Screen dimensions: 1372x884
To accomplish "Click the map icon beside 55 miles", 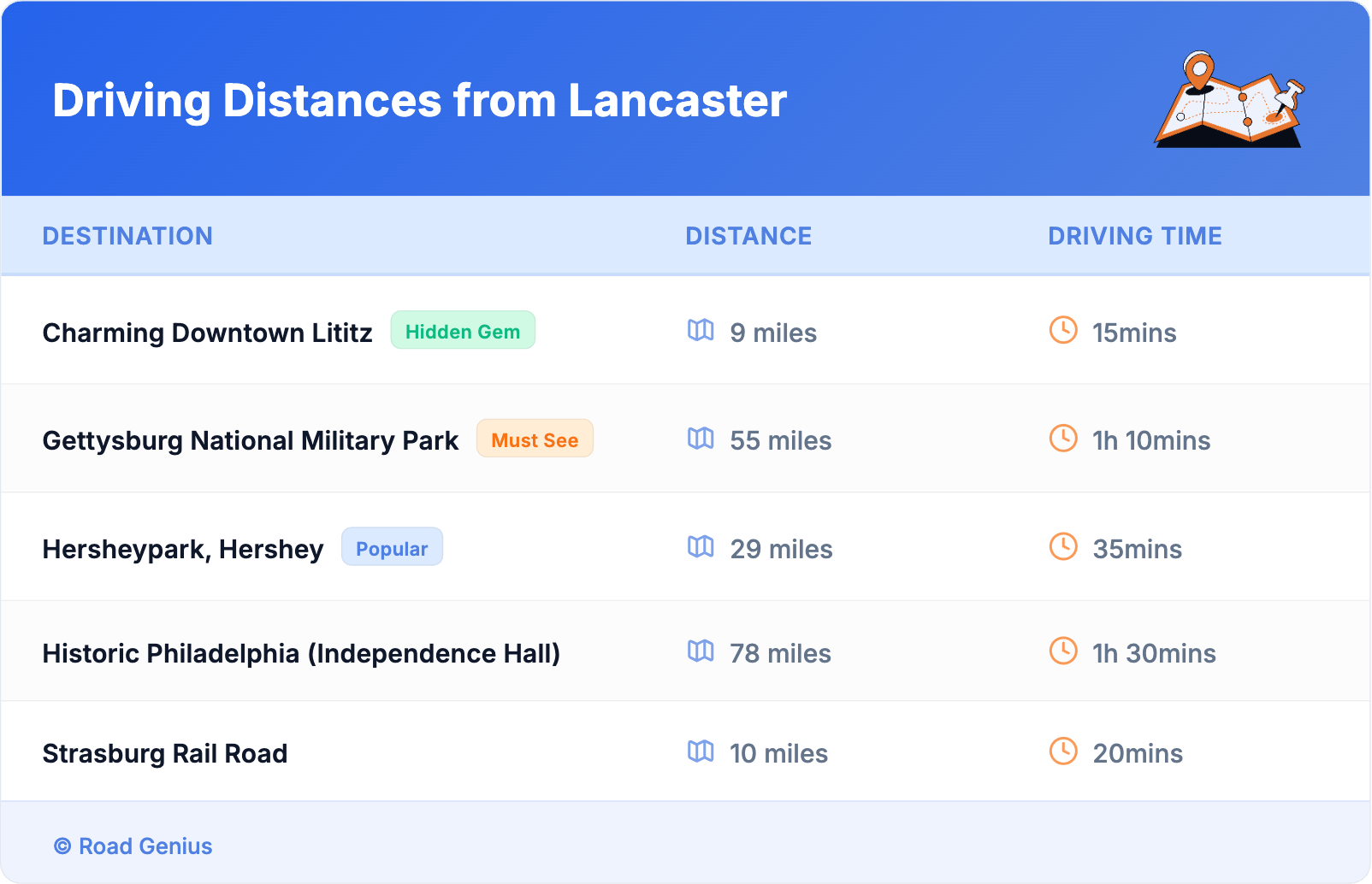I will pyautogui.click(x=701, y=439).
